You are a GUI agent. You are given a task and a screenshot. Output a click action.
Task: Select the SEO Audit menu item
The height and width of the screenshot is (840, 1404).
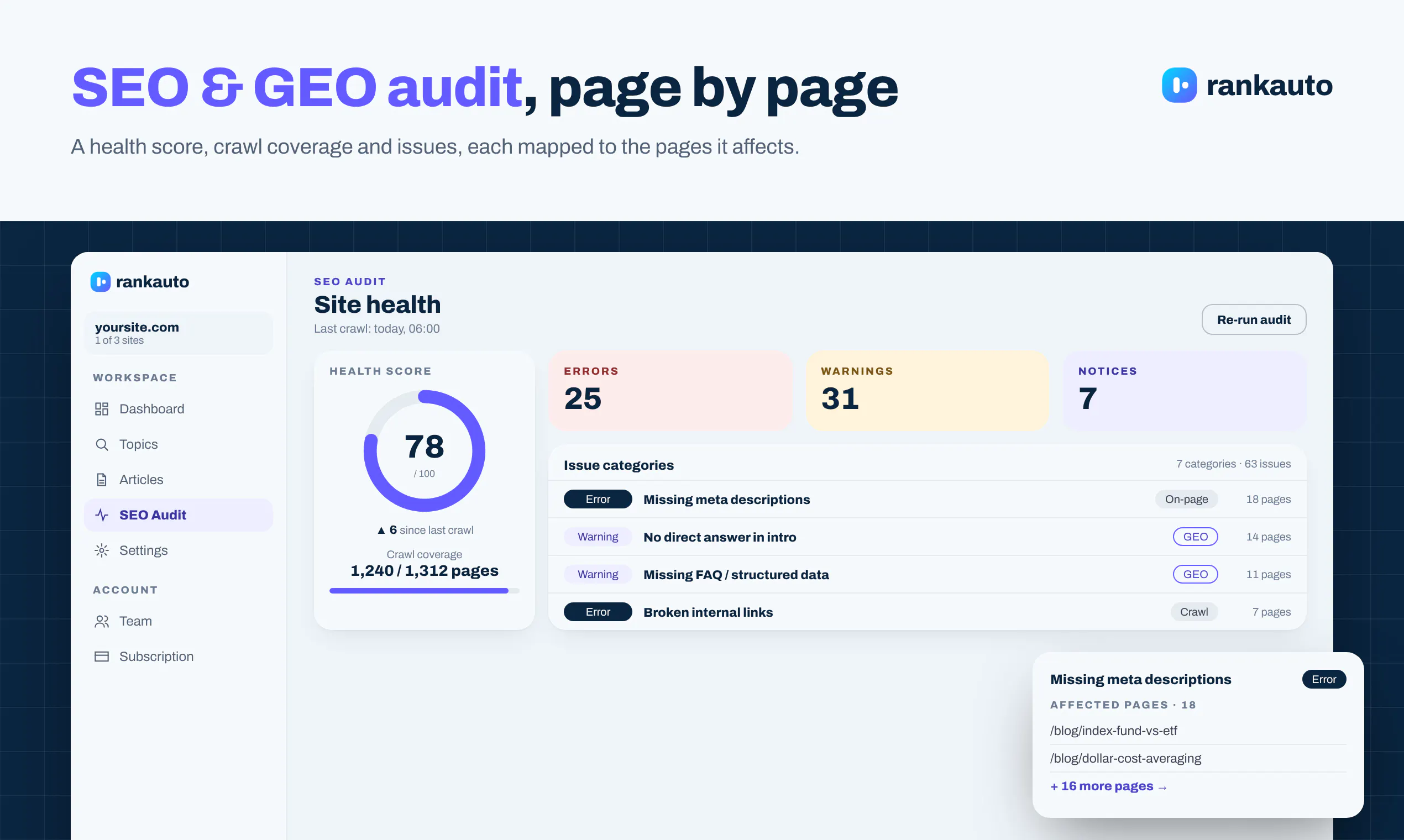pos(179,514)
